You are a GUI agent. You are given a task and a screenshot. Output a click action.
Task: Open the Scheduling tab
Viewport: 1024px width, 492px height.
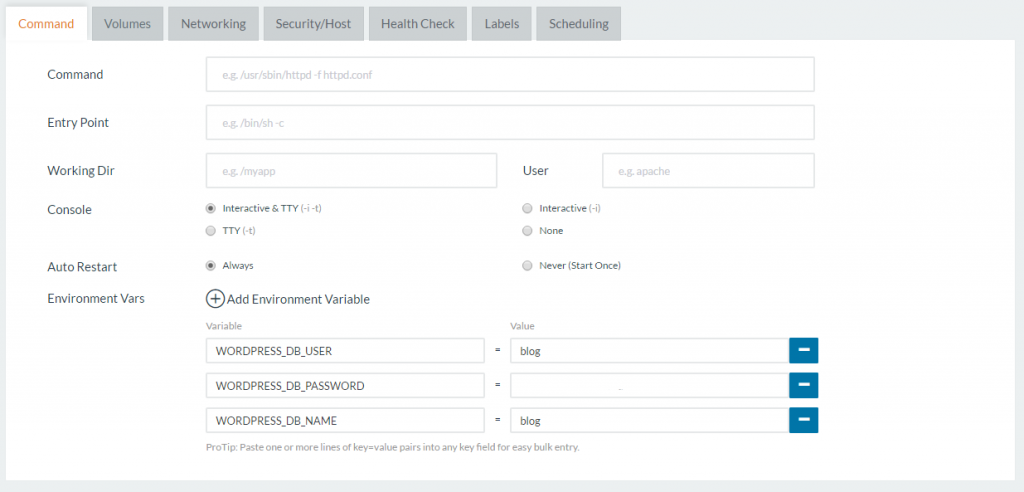click(x=578, y=24)
